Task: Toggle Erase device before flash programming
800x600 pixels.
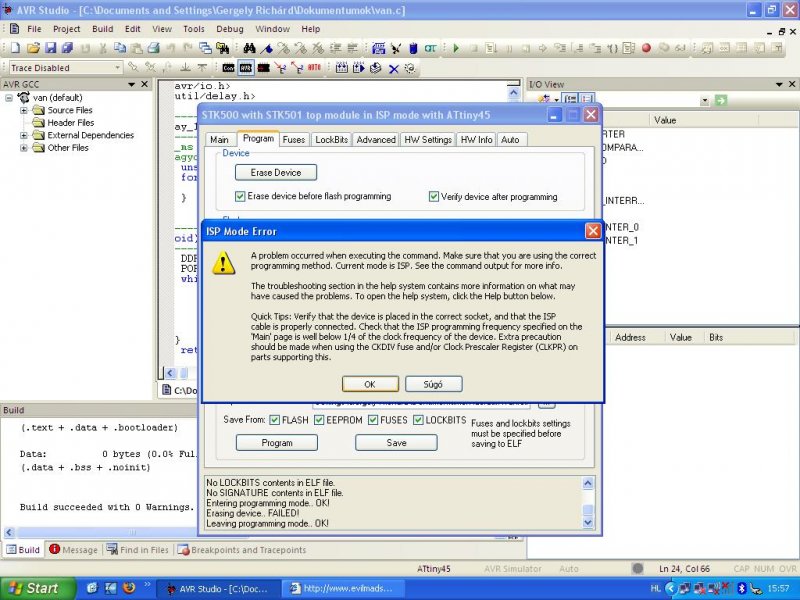Action: point(240,196)
